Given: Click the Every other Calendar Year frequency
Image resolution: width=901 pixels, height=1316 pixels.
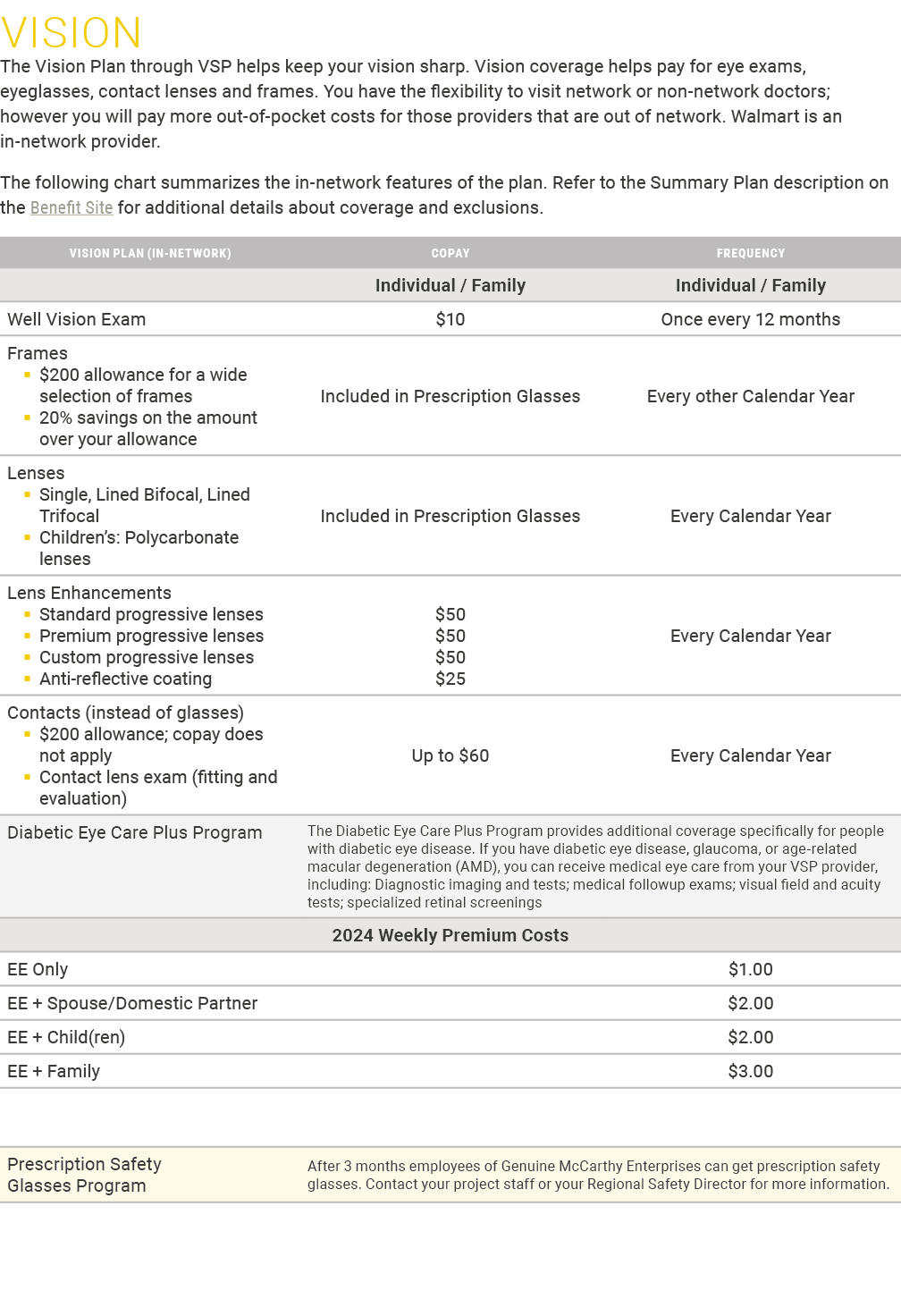Looking at the screenshot, I should point(751,396).
